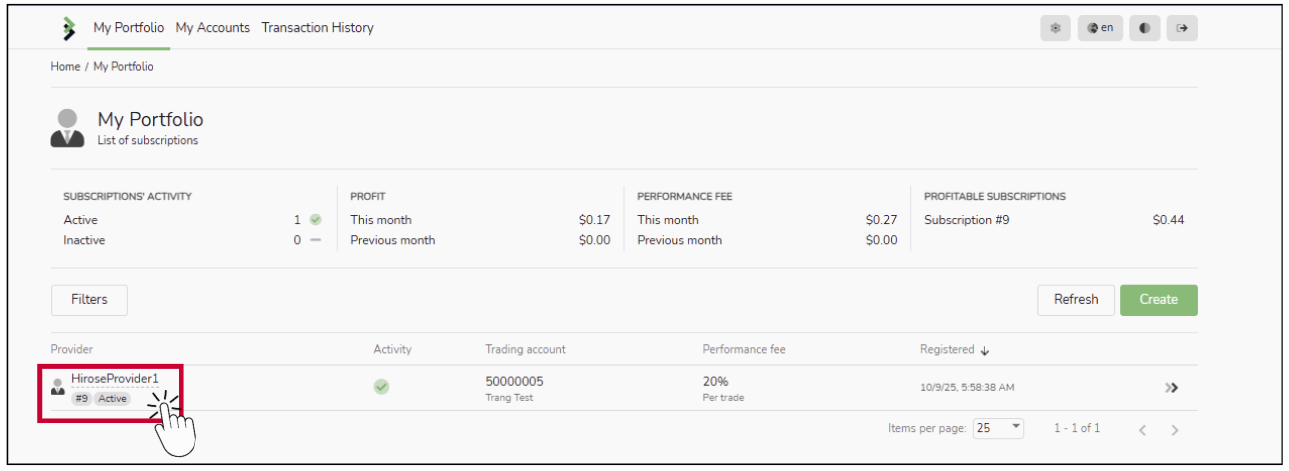Open the My Accounts tab
1289x471 pixels.
tap(213, 28)
